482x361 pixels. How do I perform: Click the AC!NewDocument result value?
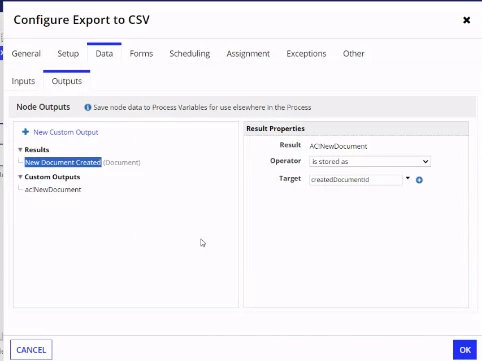338,146
